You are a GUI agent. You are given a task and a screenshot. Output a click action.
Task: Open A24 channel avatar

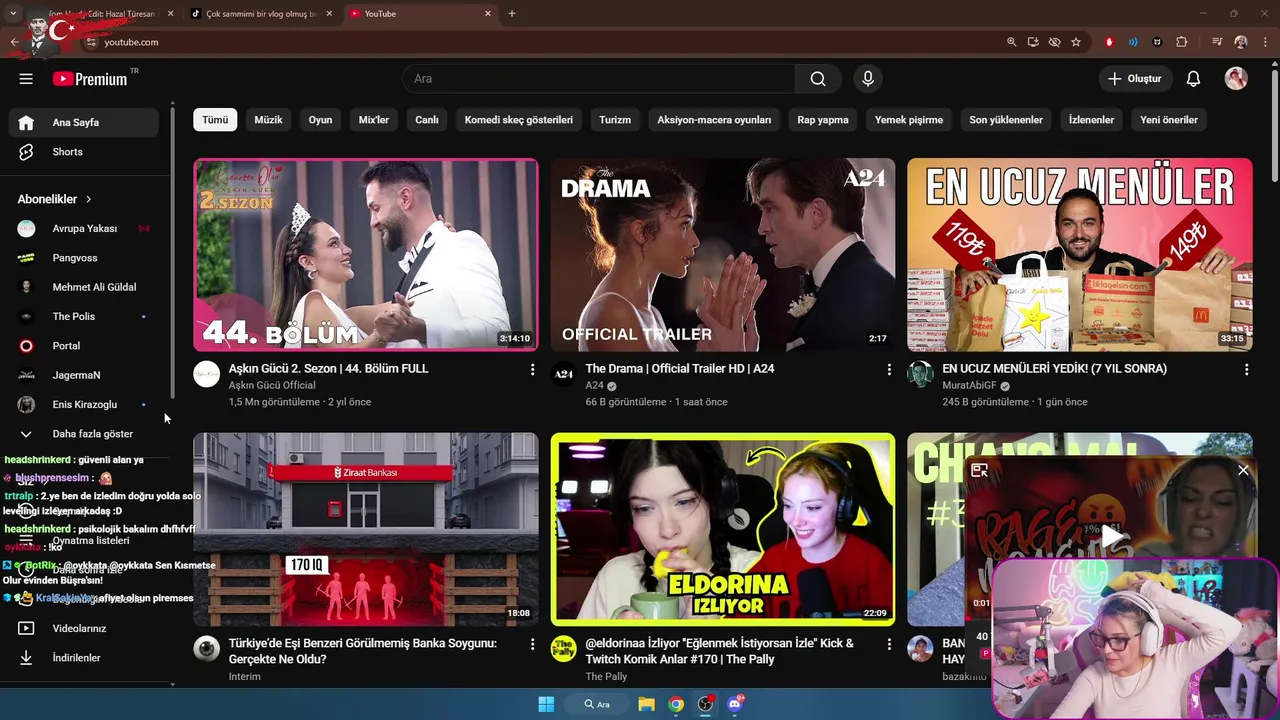[564, 374]
